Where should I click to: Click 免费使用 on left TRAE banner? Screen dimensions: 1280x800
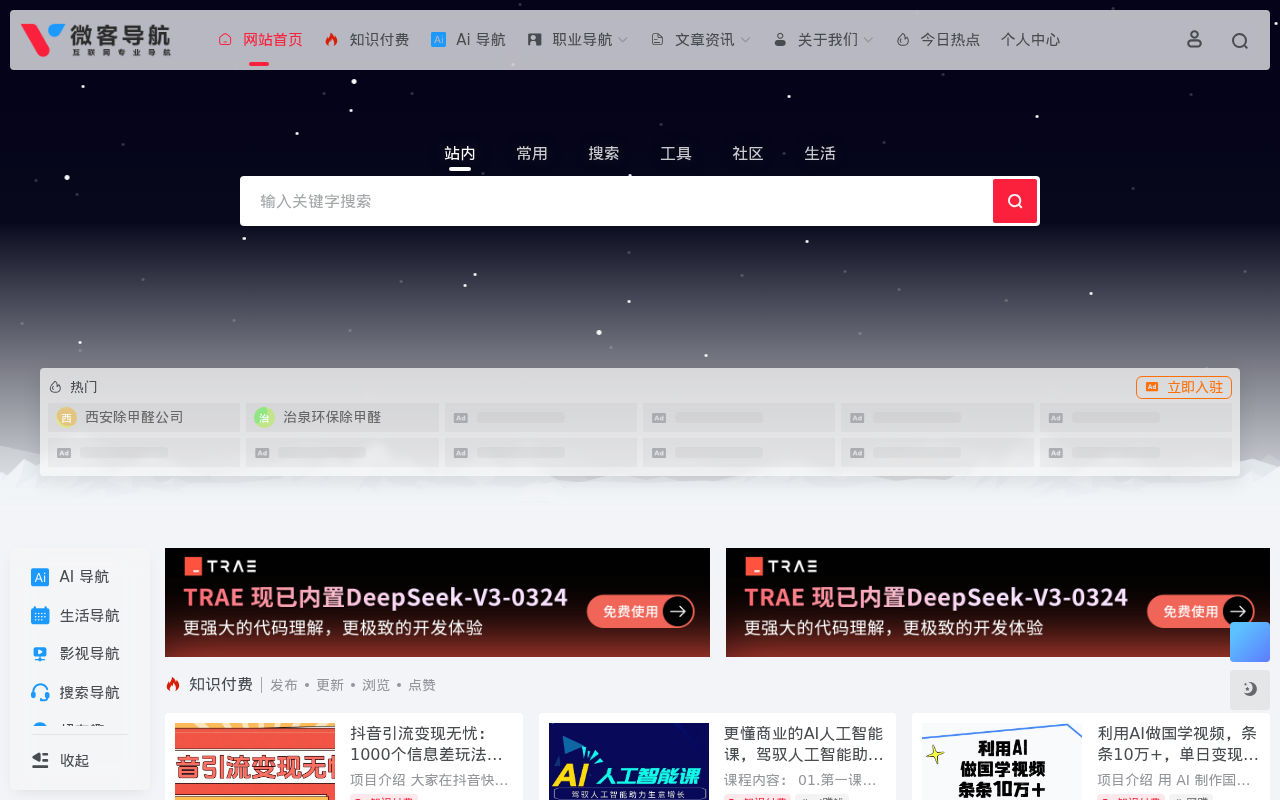pyautogui.click(x=631, y=611)
